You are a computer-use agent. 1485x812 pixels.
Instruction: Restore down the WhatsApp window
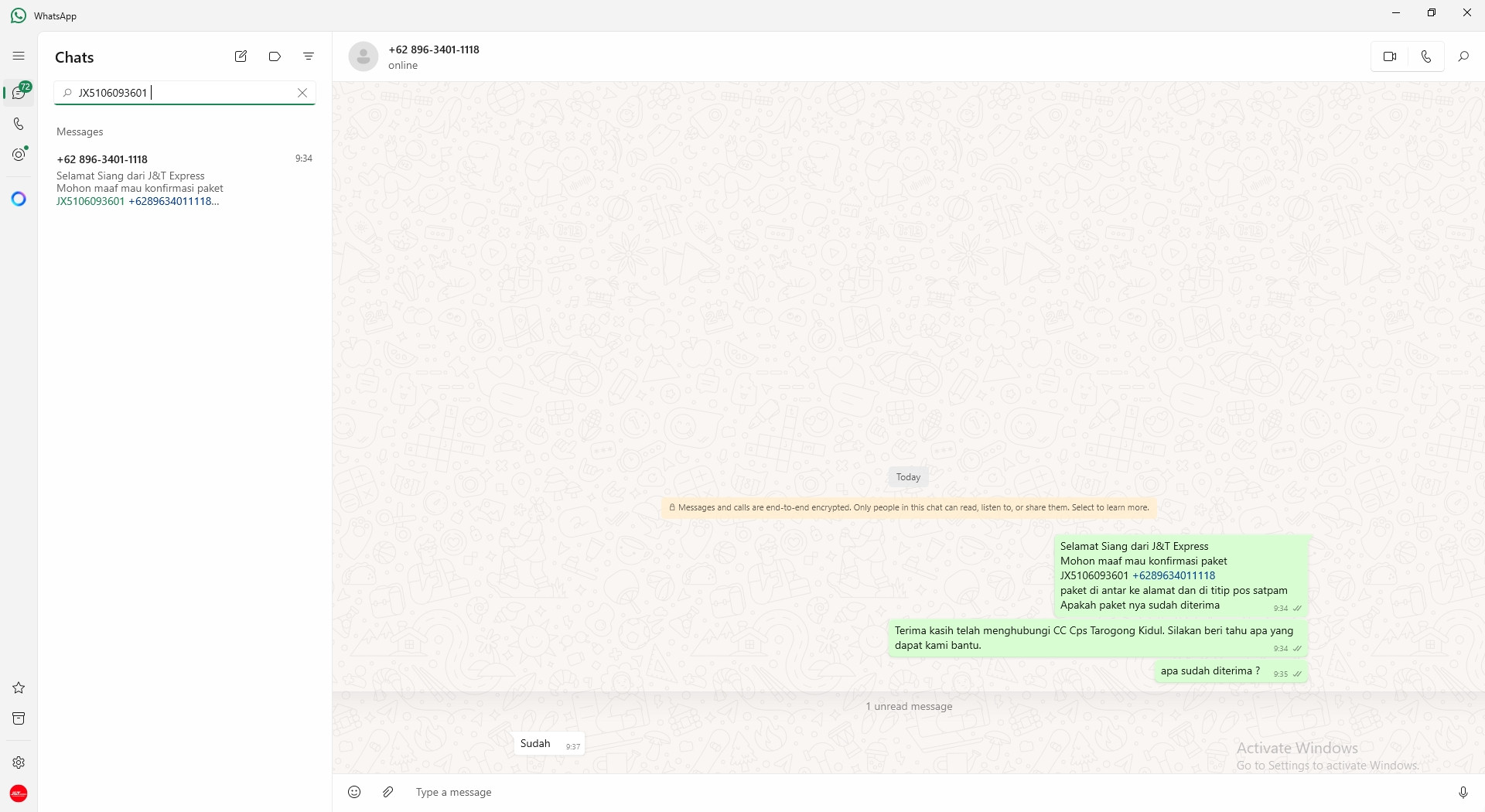[1432, 13]
